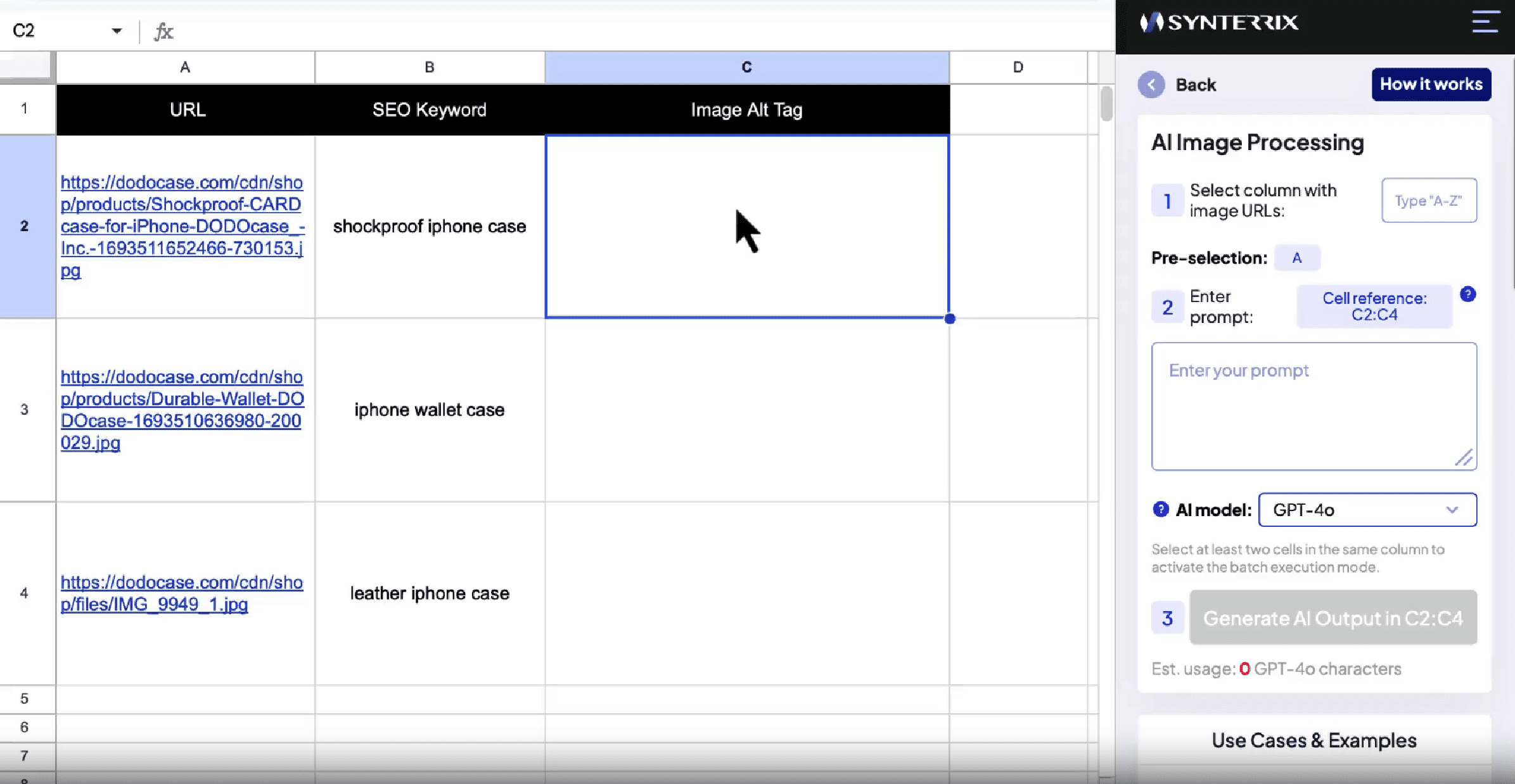Viewport: 1515px width, 784px height.
Task: Select row 3 header
Action: 24,410
